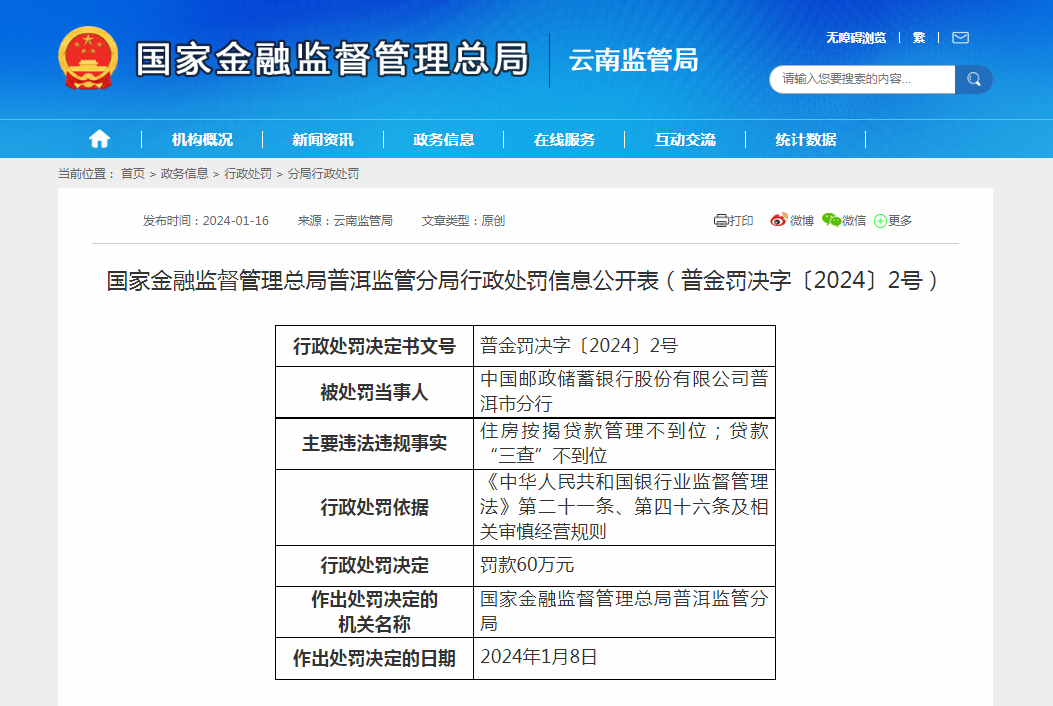Open the 互动交流 menu
The height and width of the screenshot is (706, 1053).
click(x=685, y=140)
